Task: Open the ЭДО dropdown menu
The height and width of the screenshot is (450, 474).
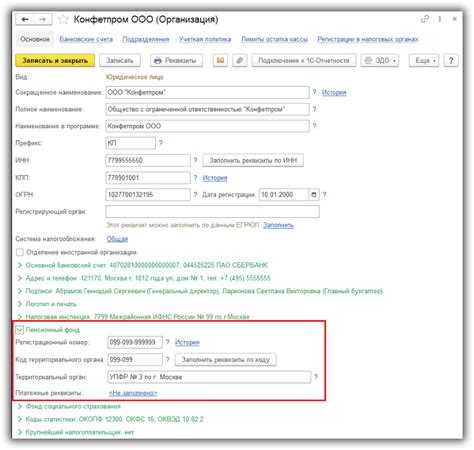Action: point(380,61)
